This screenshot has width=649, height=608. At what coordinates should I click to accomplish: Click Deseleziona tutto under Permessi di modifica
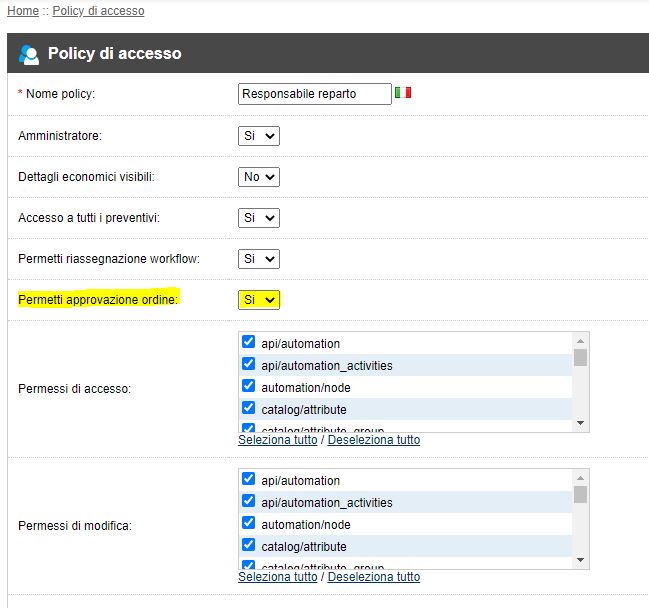pyautogui.click(x=374, y=577)
